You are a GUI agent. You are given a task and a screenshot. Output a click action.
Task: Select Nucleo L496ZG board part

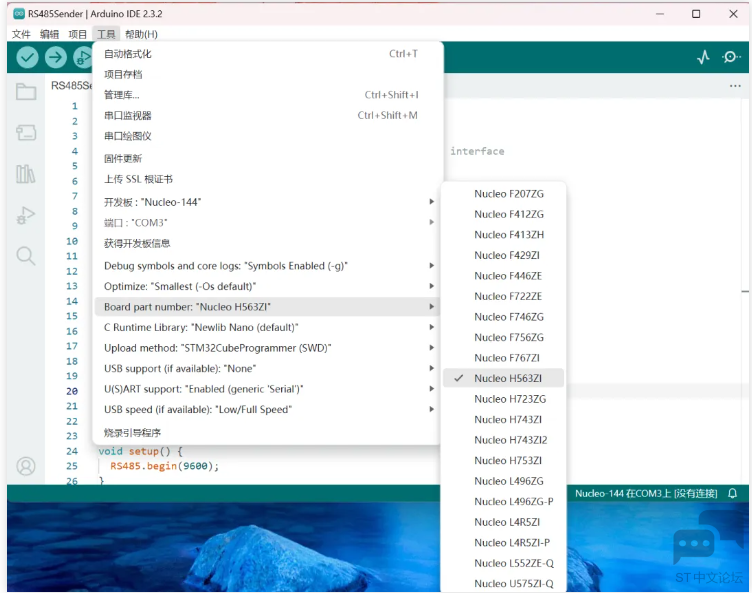point(503,481)
